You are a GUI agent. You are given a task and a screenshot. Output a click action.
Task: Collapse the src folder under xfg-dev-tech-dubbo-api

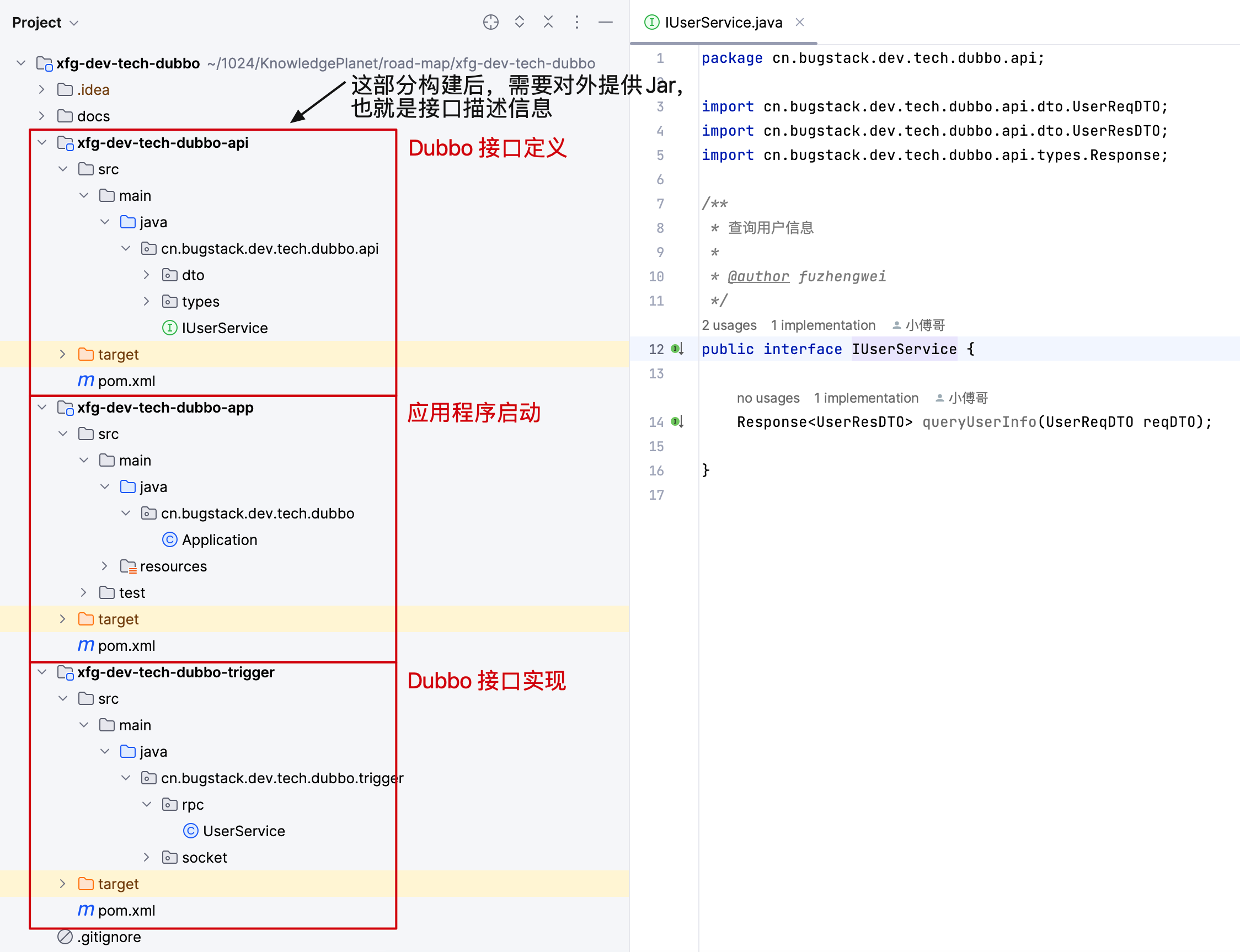tap(62, 169)
